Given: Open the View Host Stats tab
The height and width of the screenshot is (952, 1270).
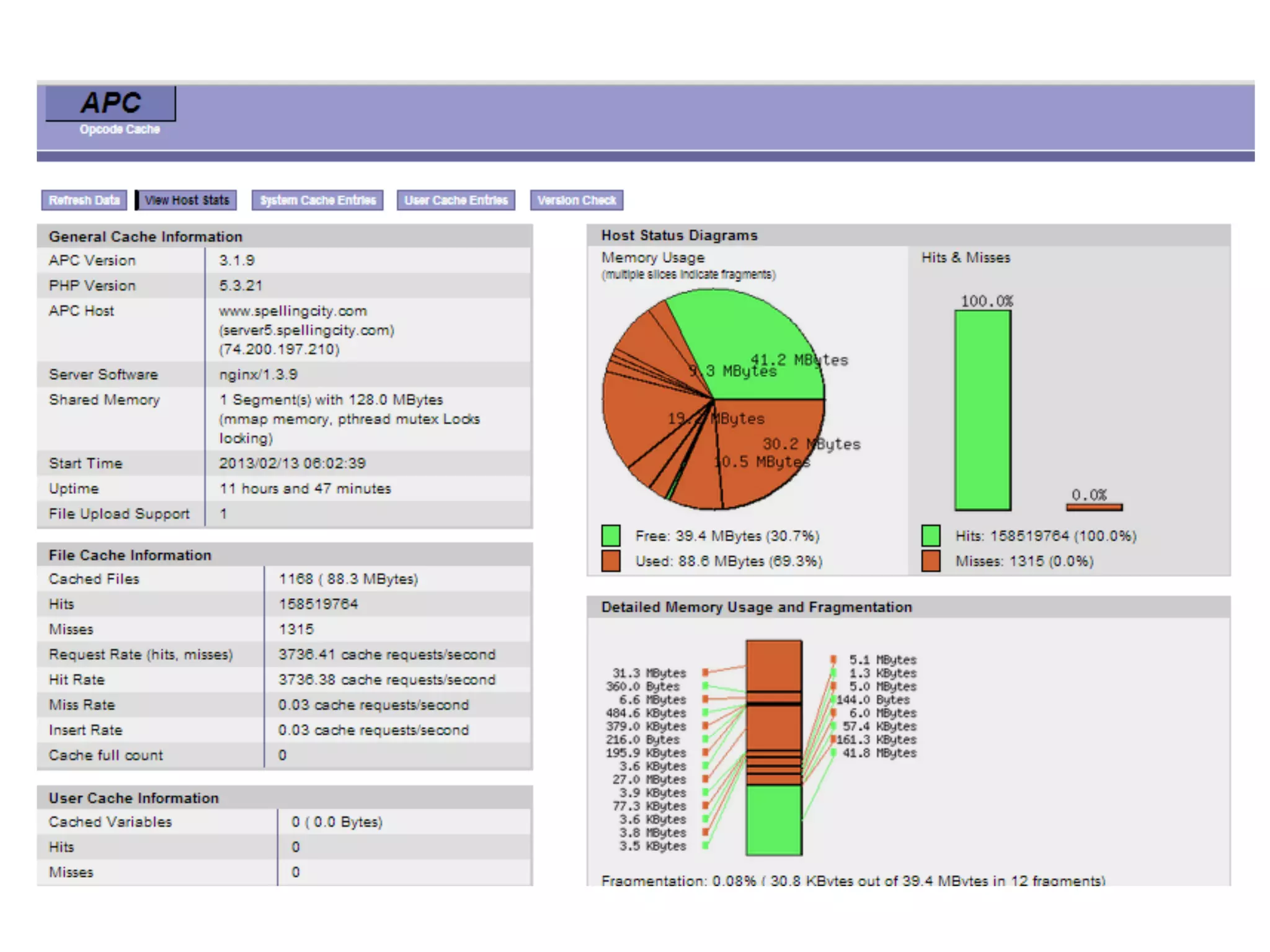Looking at the screenshot, I should click(187, 200).
